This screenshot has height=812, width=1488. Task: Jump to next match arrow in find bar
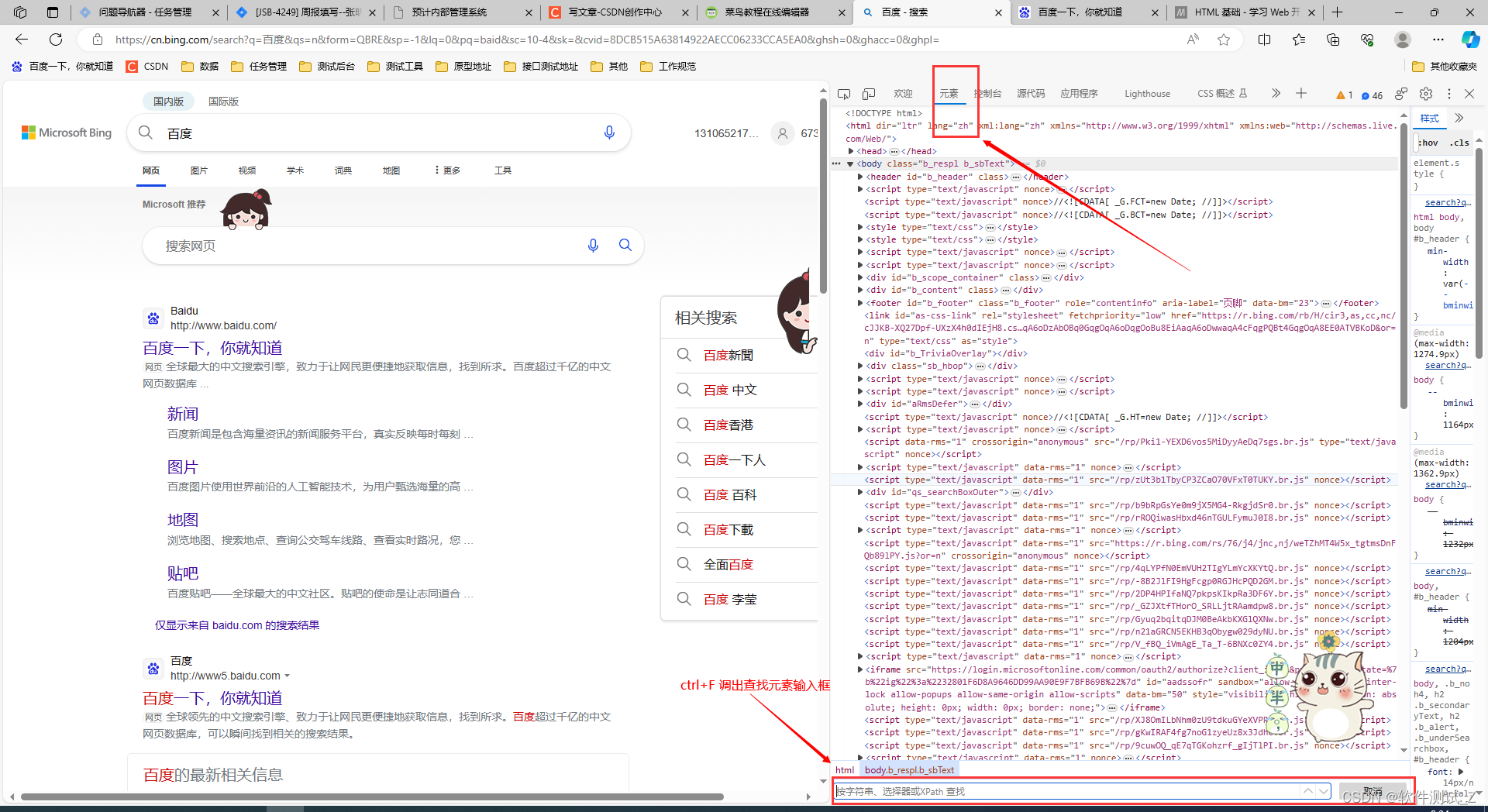[x=1323, y=791]
